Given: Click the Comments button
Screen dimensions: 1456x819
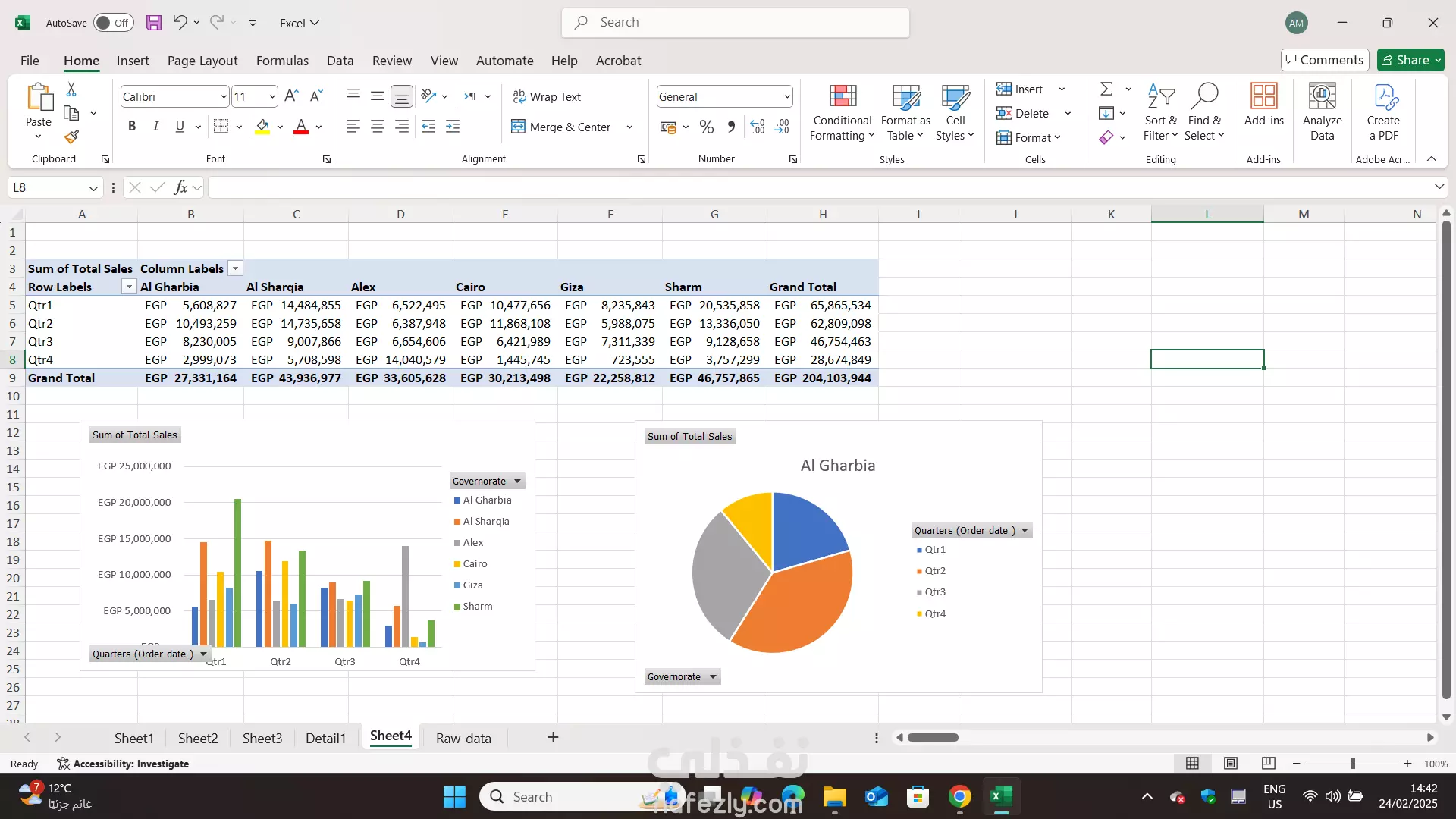Looking at the screenshot, I should [x=1325, y=60].
